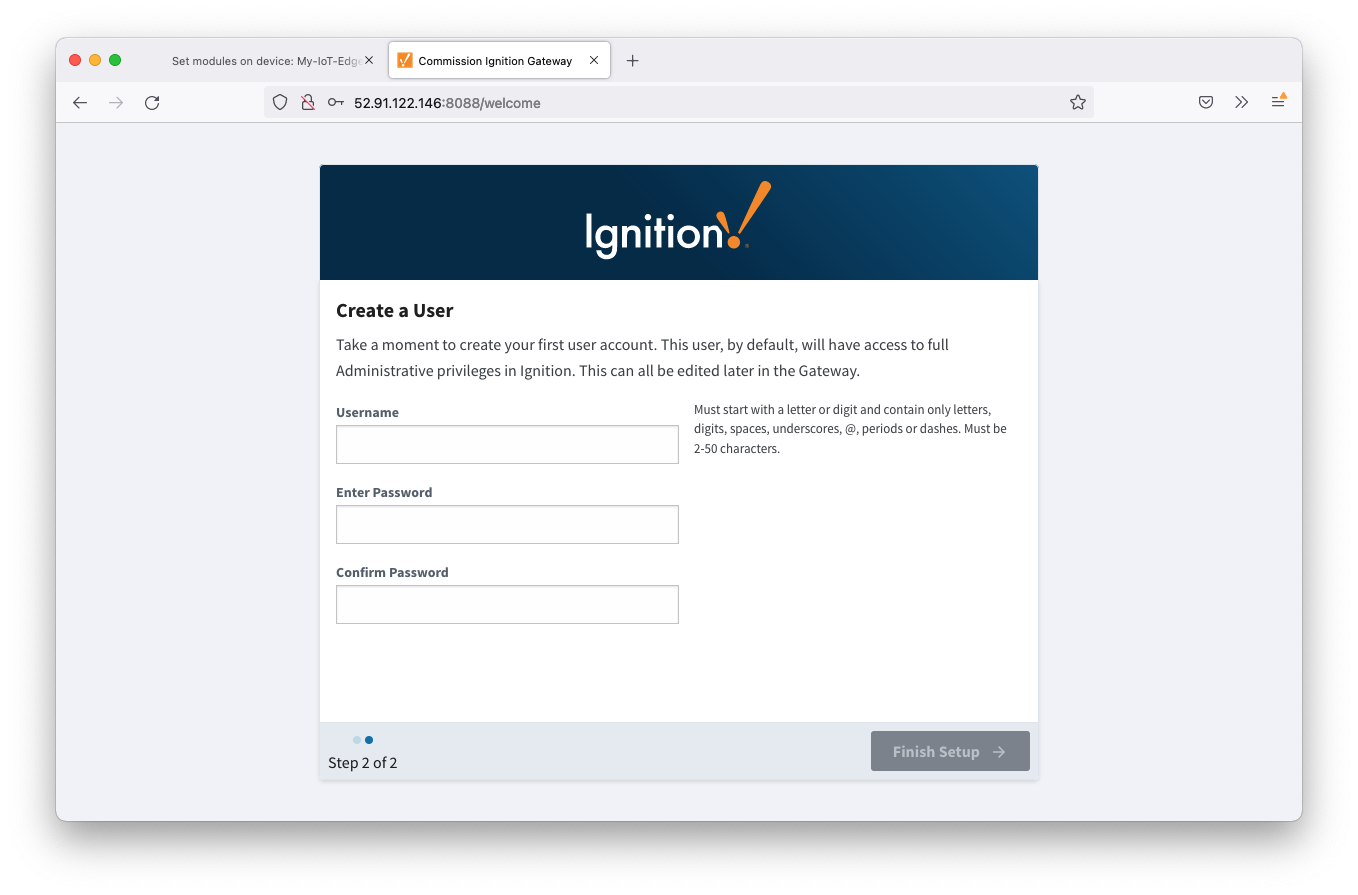Open a new tab with plus button

pos(632,60)
